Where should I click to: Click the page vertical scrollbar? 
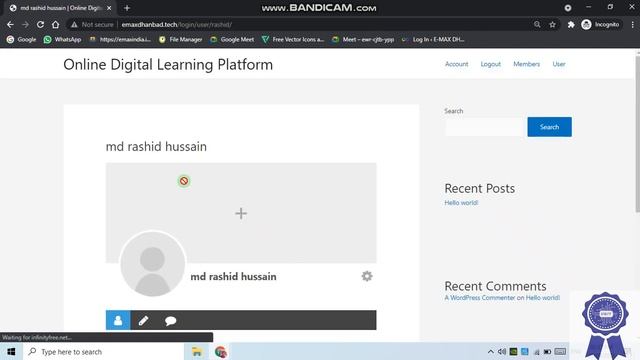point(637,133)
